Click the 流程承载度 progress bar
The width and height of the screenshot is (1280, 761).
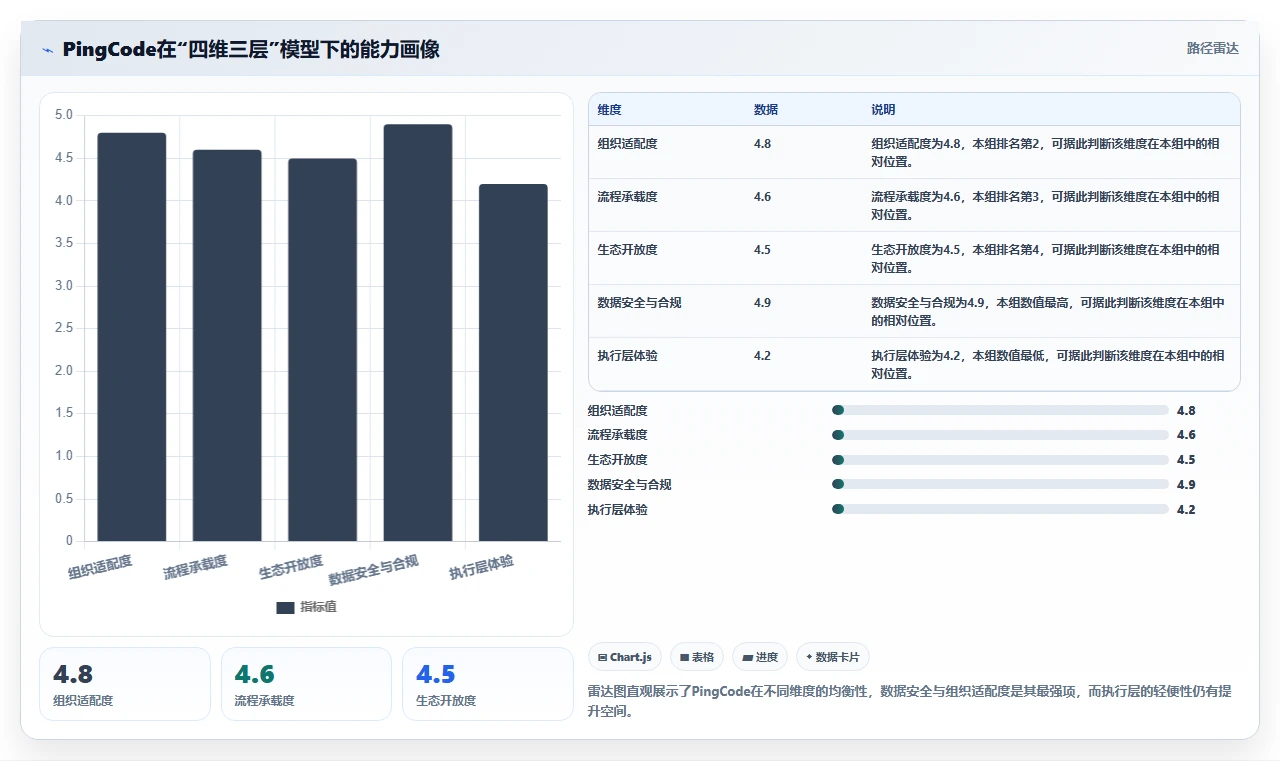(x=1000, y=435)
